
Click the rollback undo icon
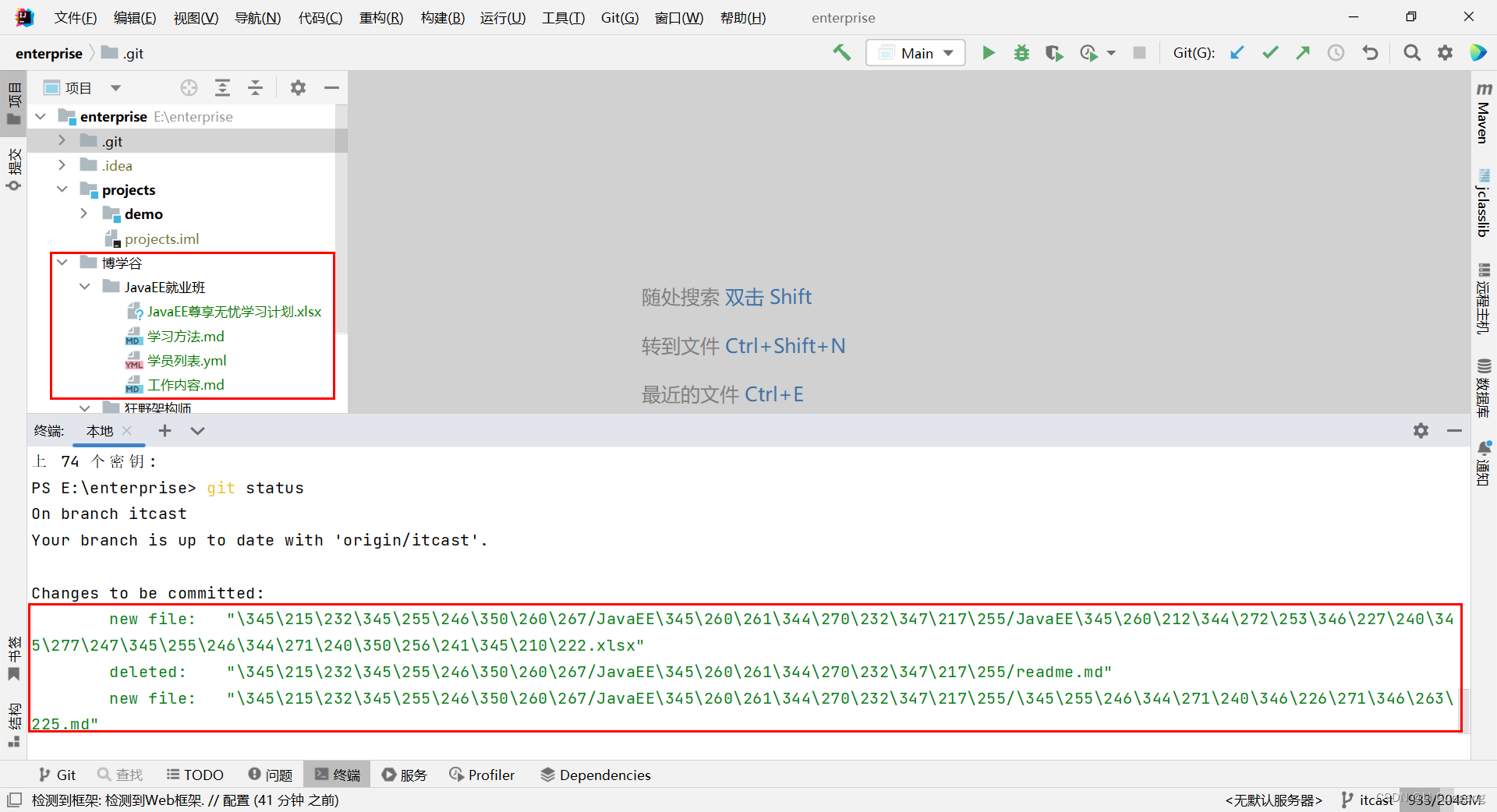click(1370, 53)
